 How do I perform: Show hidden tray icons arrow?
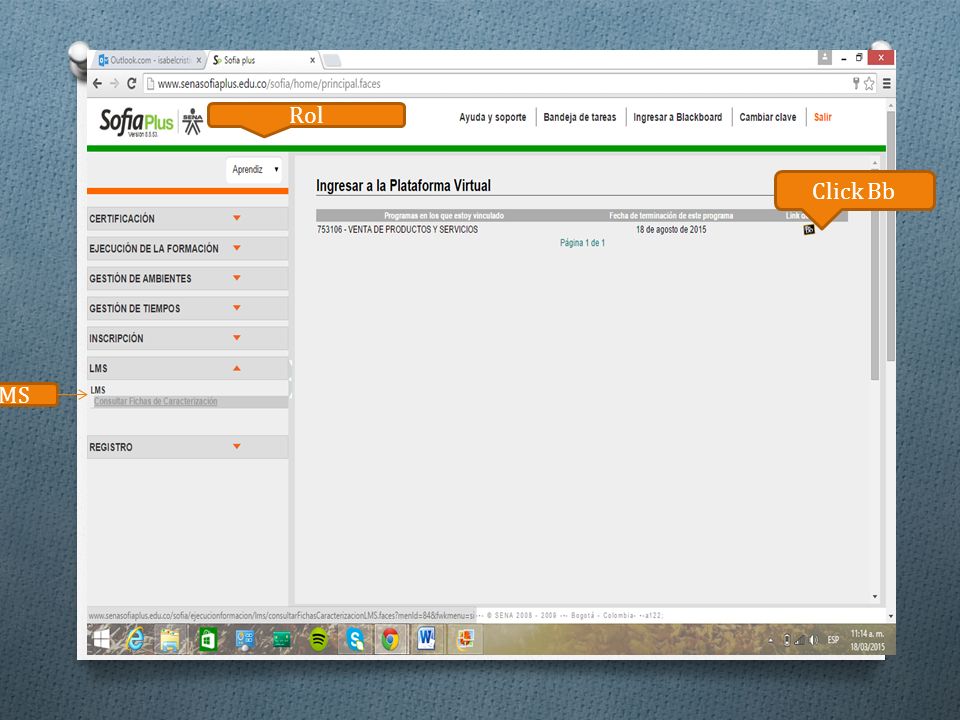pos(771,640)
